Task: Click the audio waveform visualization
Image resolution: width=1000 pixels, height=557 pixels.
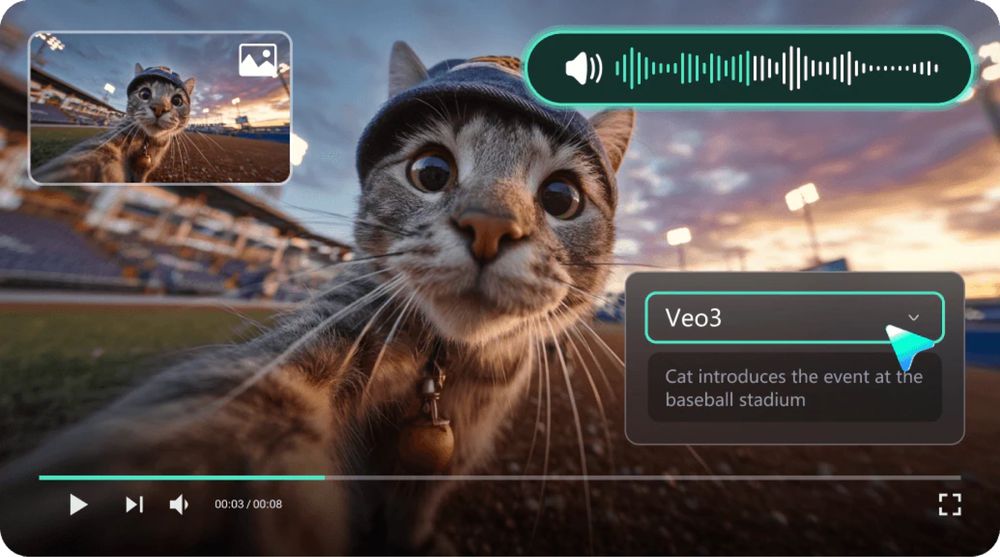Action: [x=776, y=68]
